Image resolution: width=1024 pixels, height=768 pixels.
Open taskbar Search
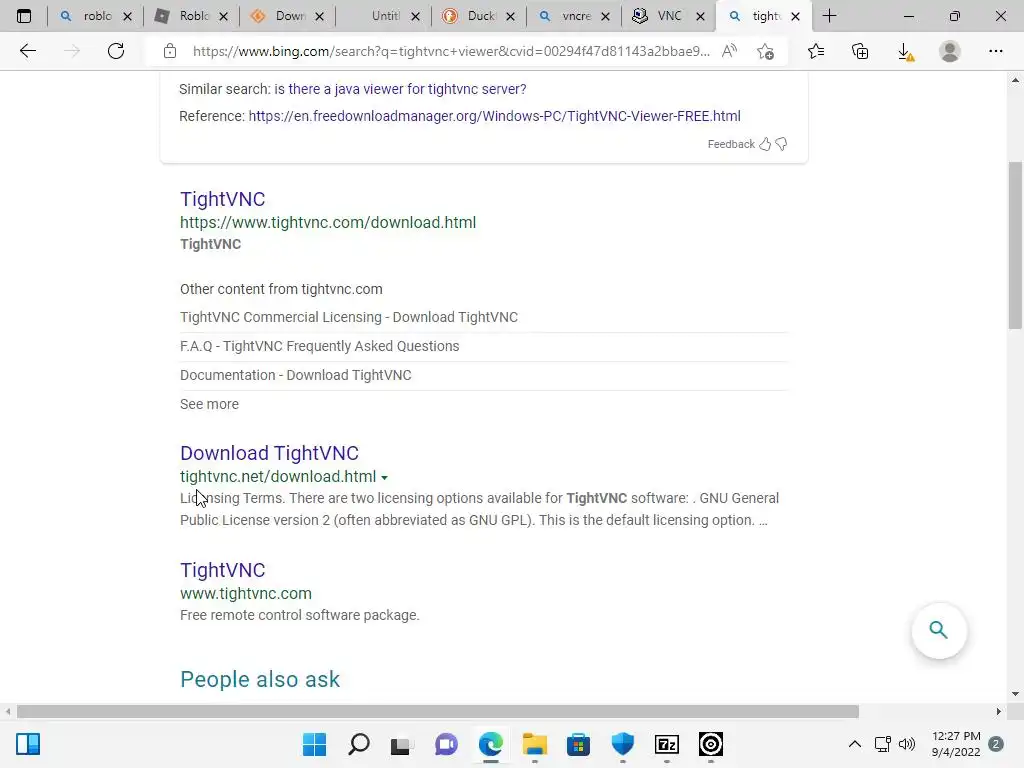[359, 744]
